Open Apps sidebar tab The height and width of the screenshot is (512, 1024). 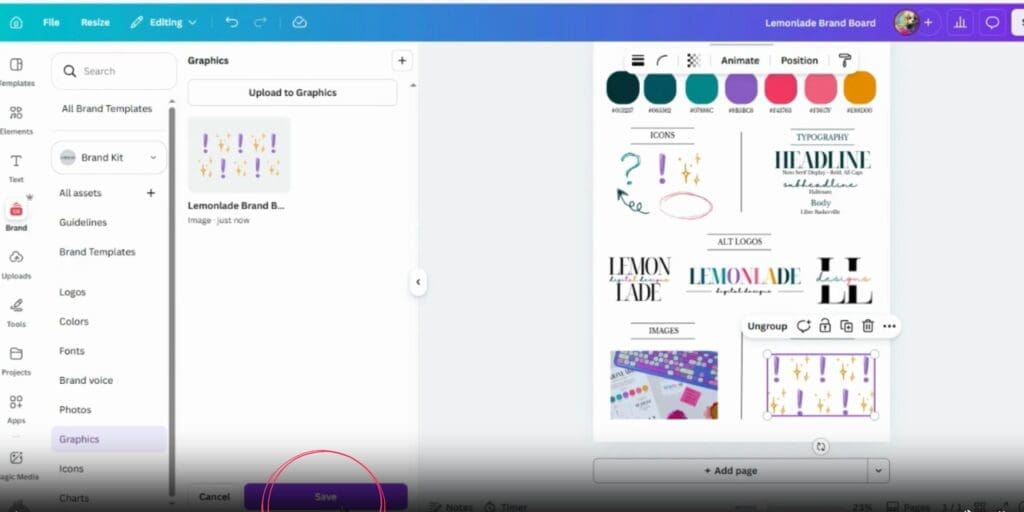[x=16, y=409]
